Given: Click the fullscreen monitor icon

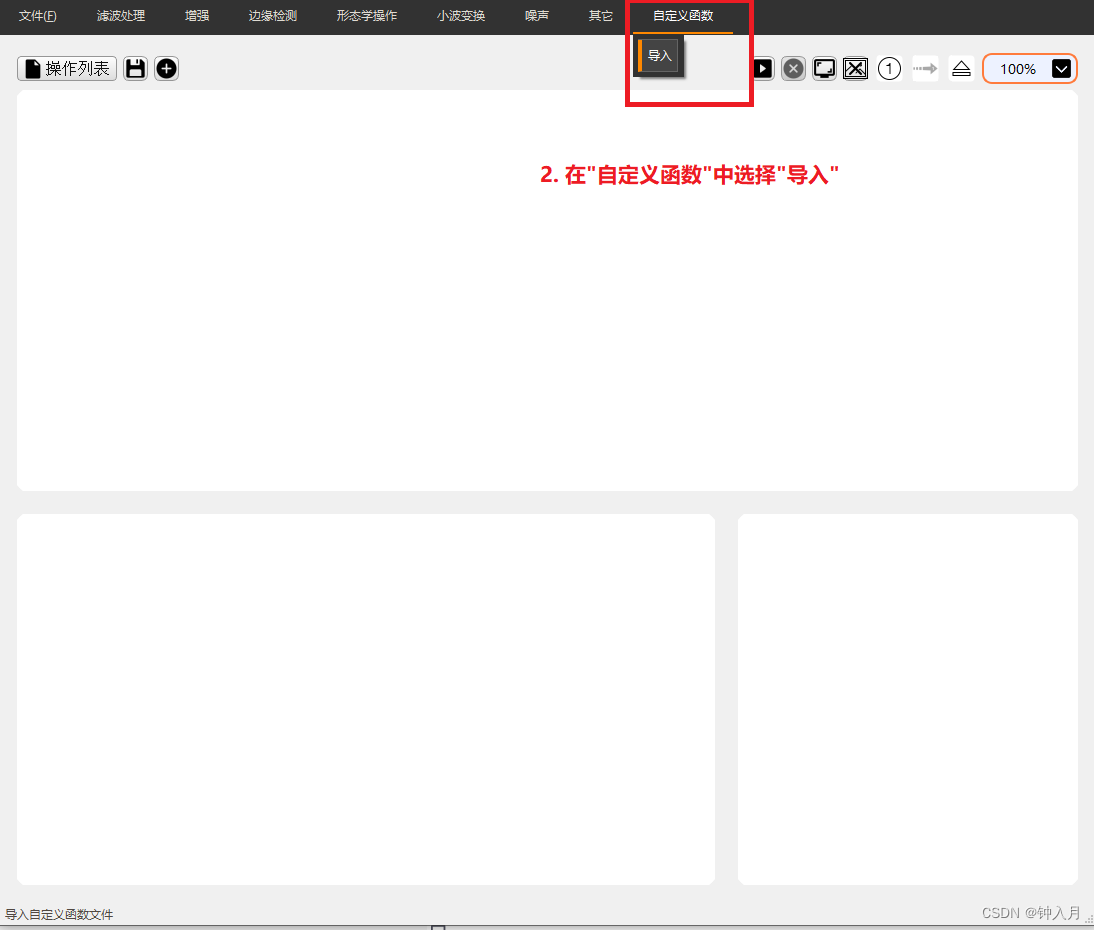Looking at the screenshot, I should tap(824, 68).
